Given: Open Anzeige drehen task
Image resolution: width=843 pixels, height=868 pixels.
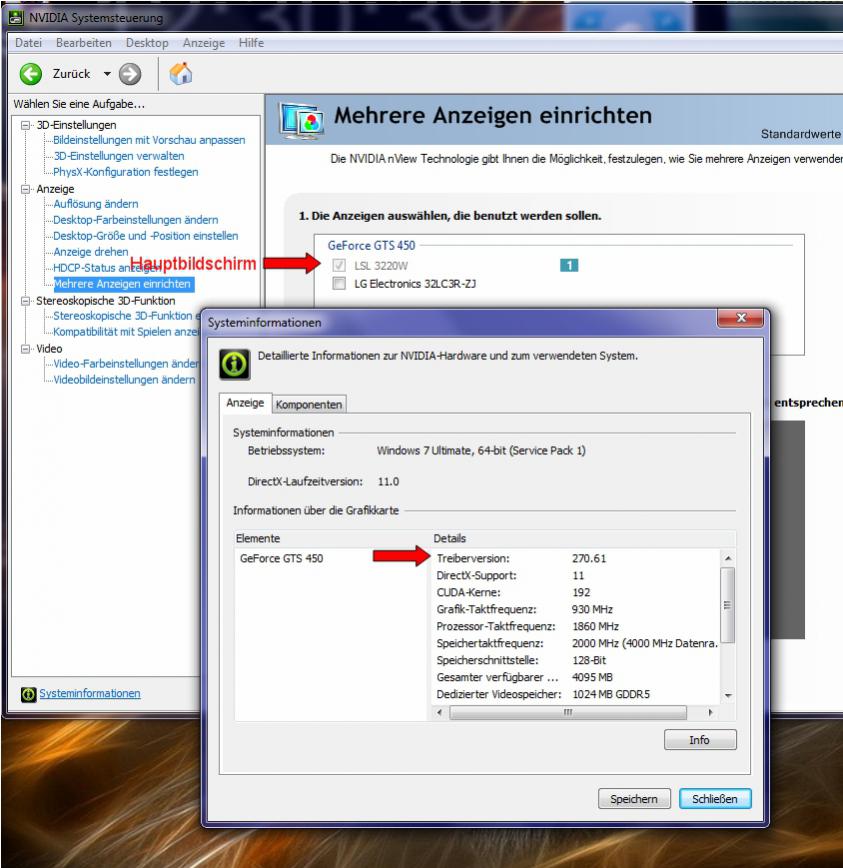Looking at the screenshot, I should coord(91,252).
